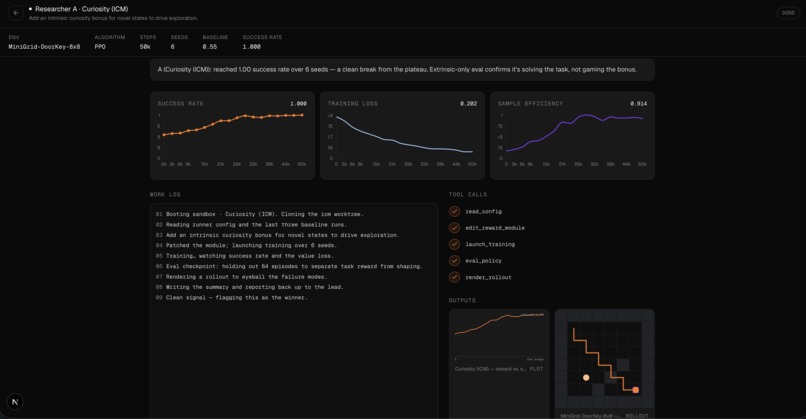Click log line 06 Eval checkpoint
This screenshot has width=806, height=419.
point(289,266)
